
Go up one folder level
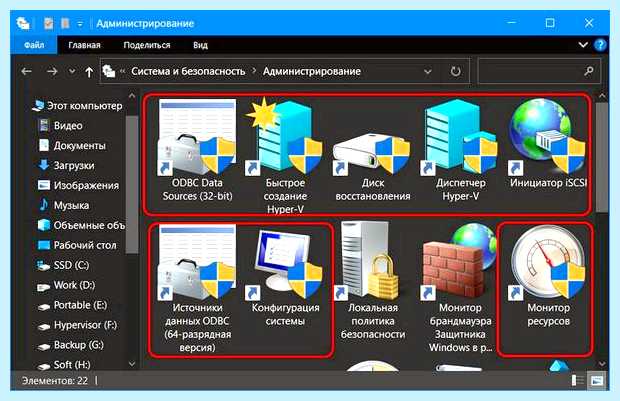[89, 72]
